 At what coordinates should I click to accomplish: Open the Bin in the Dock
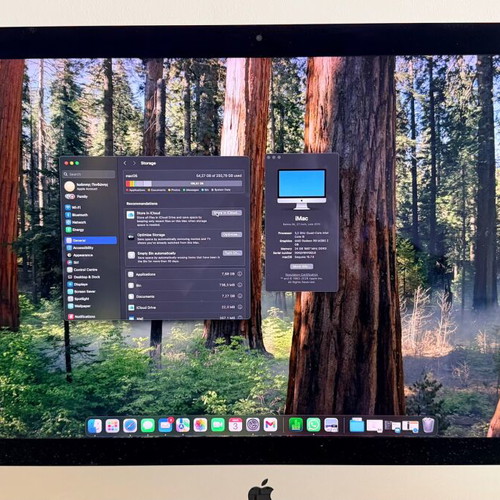[x=428, y=425]
